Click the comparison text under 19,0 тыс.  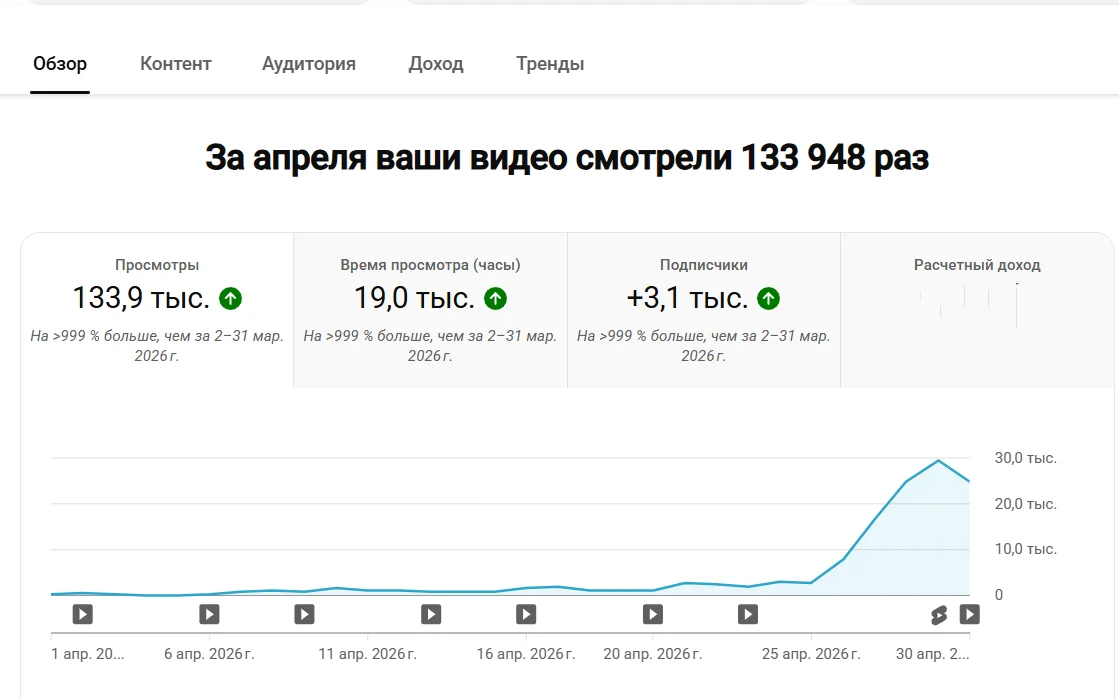[430, 346]
